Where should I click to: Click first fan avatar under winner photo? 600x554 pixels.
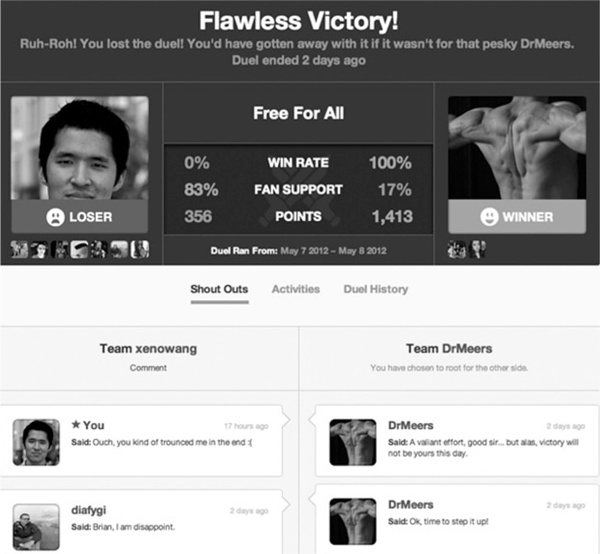tap(457, 249)
